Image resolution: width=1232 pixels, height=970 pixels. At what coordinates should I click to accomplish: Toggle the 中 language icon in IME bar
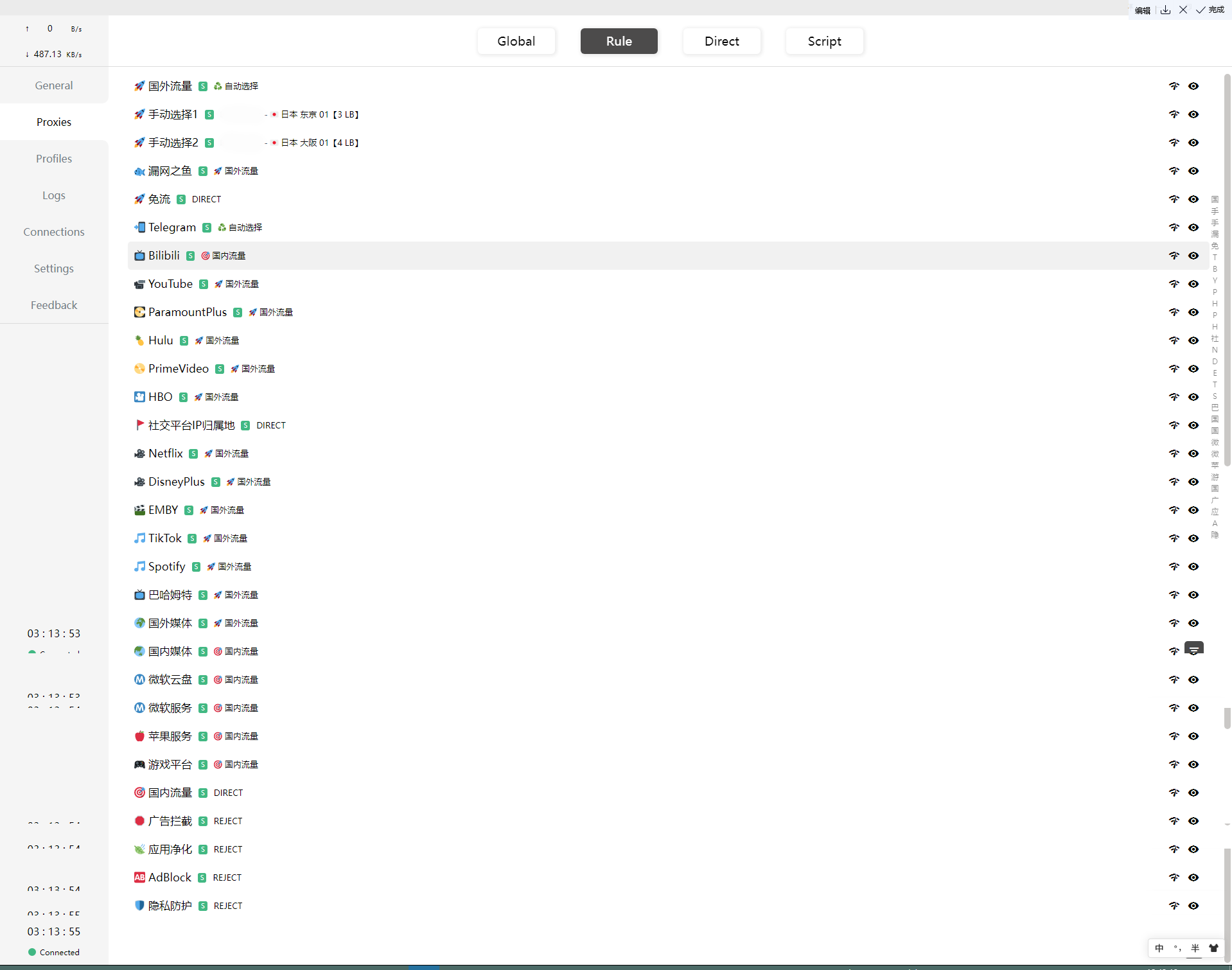(x=1159, y=948)
